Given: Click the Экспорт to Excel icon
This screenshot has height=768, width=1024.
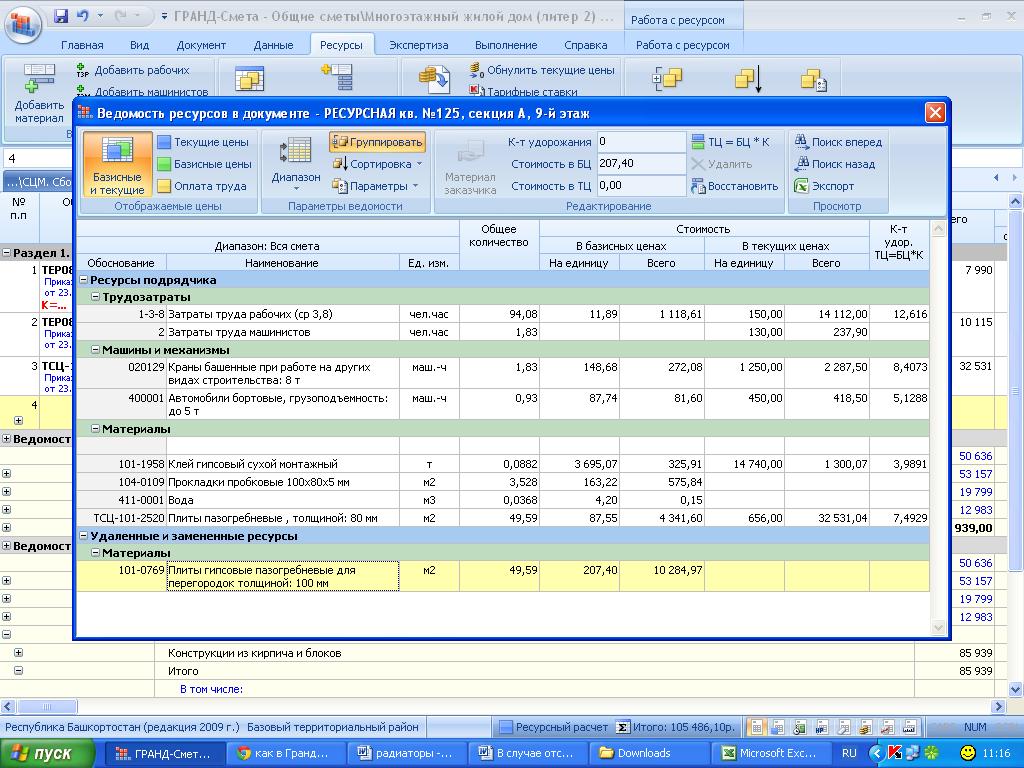Looking at the screenshot, I should (x=802, y=186).
